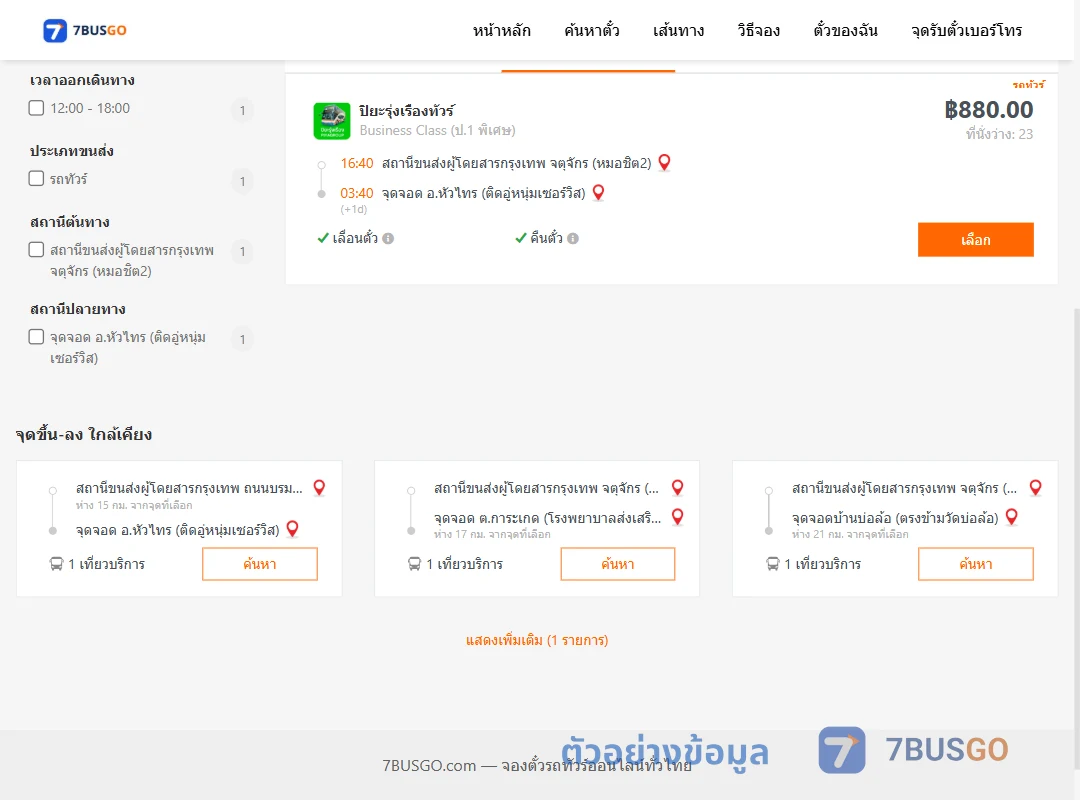Open map pin for จุดจอดบ้านบ่อล้อ
Screen dimensions: 1080x800
[x=1012, y=516]
